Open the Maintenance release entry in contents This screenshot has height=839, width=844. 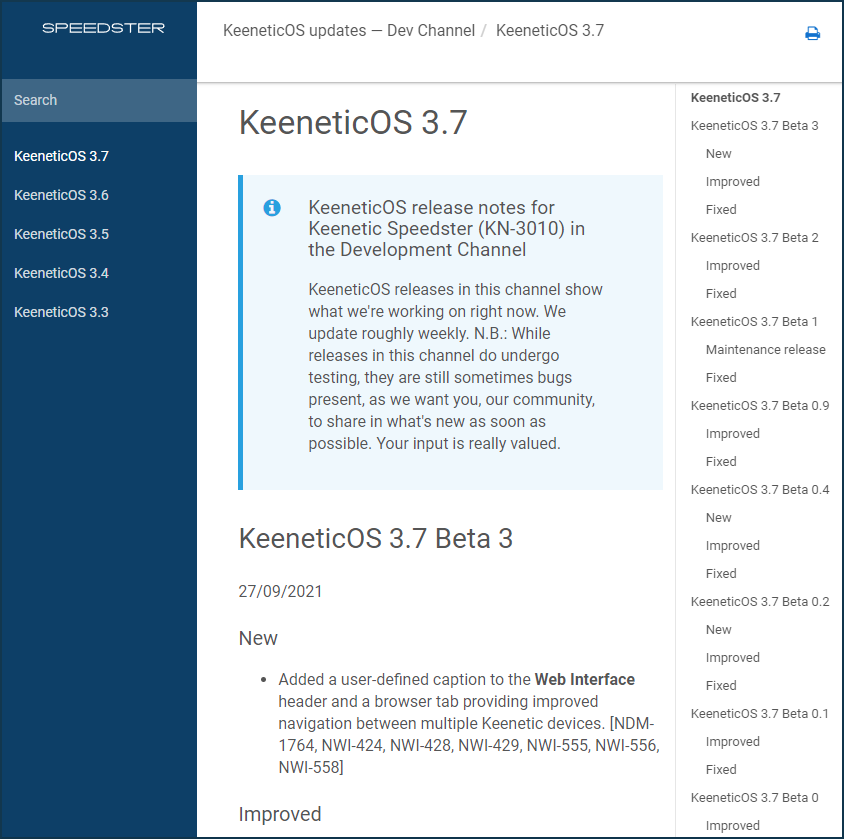coord(765,349)
